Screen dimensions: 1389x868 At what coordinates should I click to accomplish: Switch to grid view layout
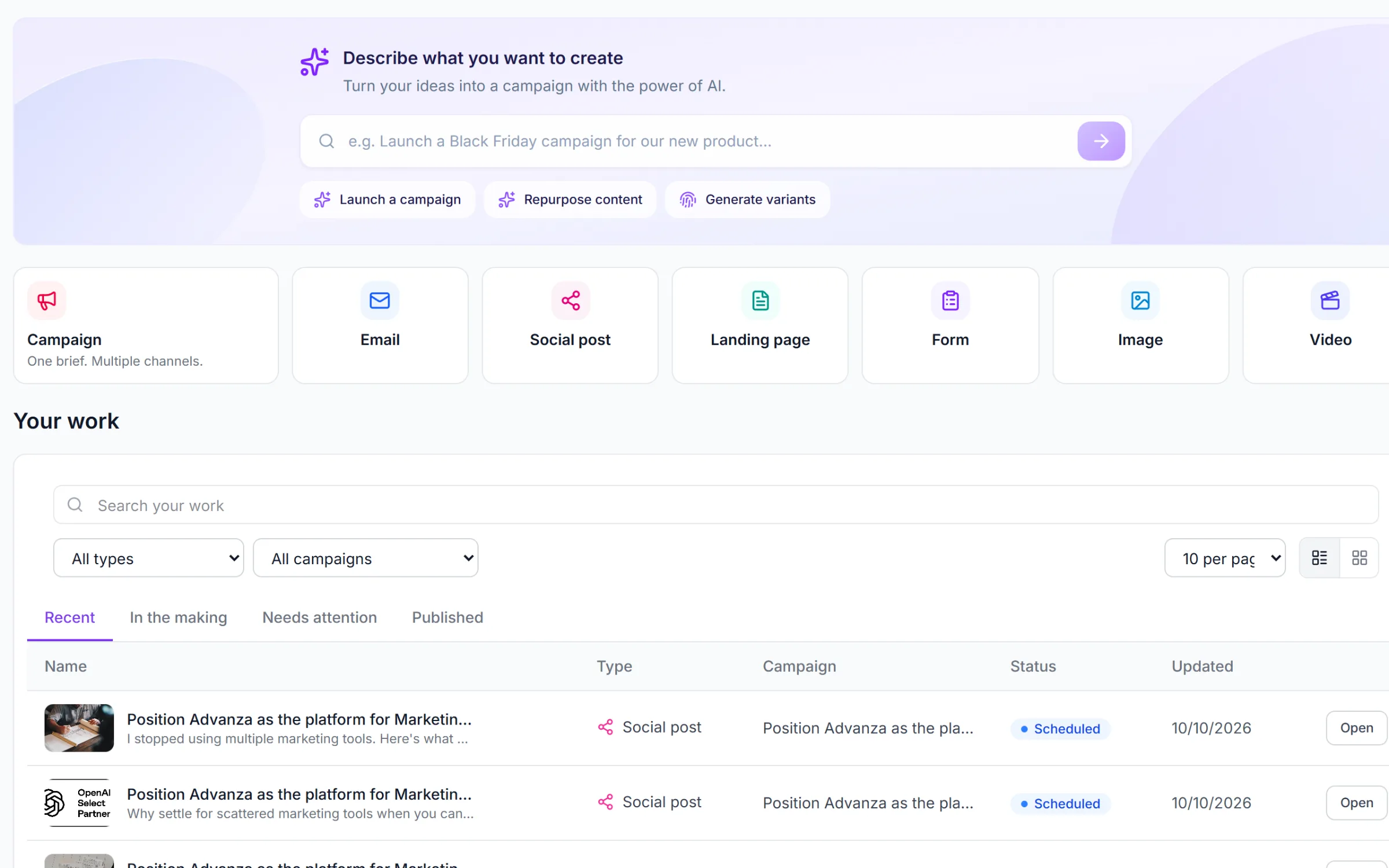pyautogui.click(x=1359, y=558)
